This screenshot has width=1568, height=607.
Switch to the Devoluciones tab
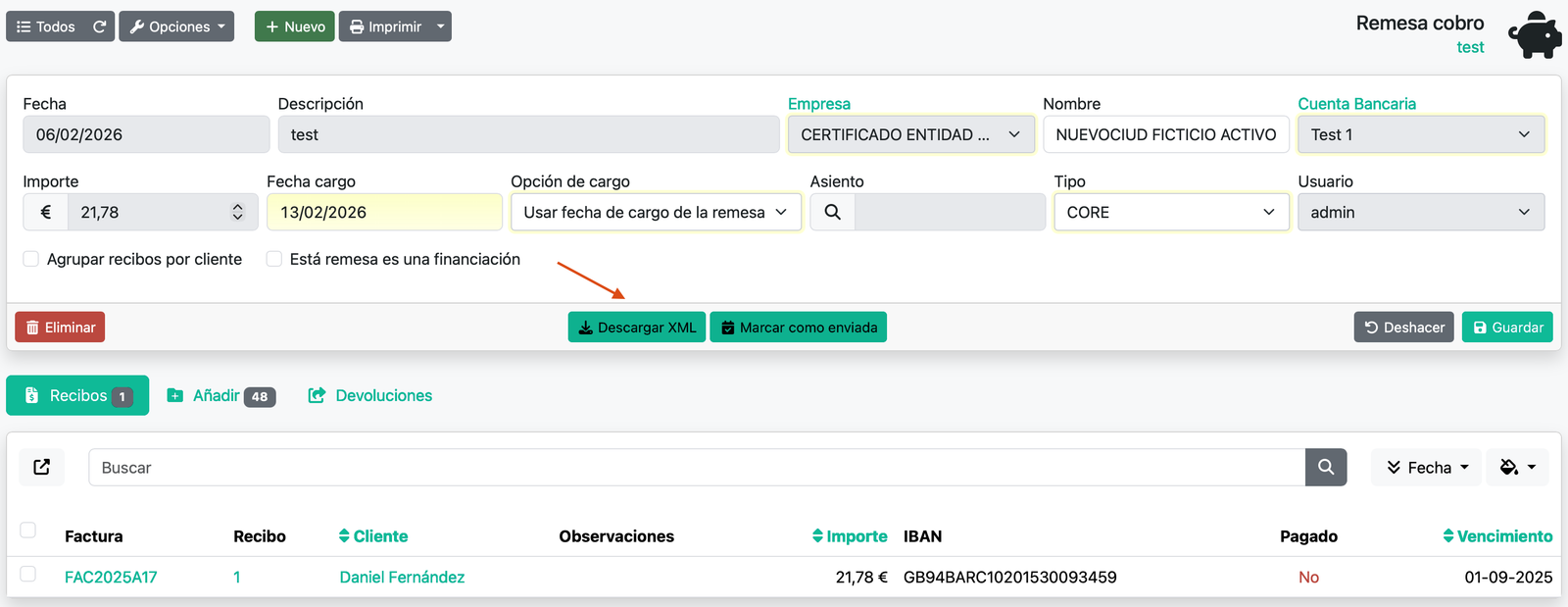[x=370, y=395]
